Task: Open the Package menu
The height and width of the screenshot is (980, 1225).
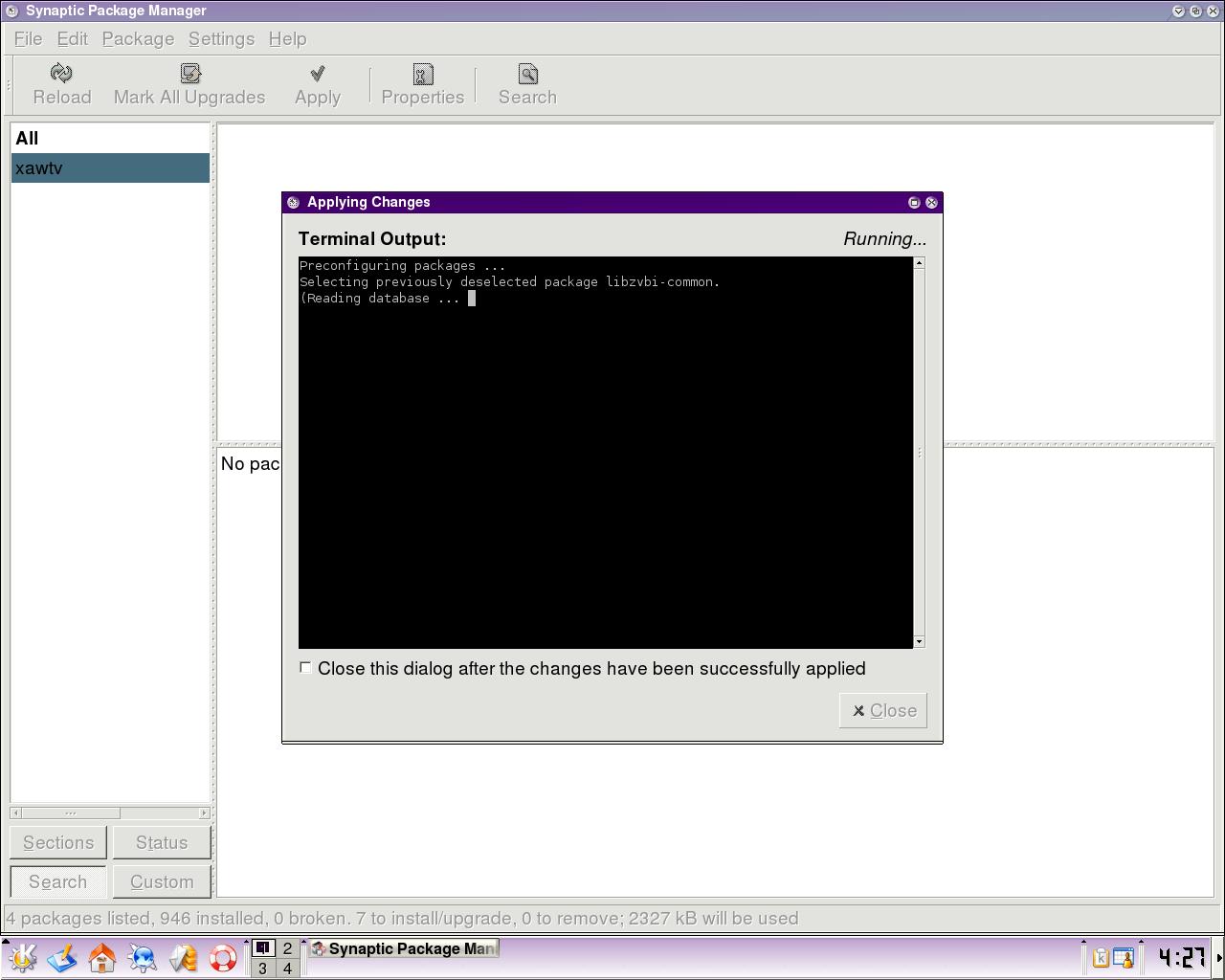Action: pos(138,39)
